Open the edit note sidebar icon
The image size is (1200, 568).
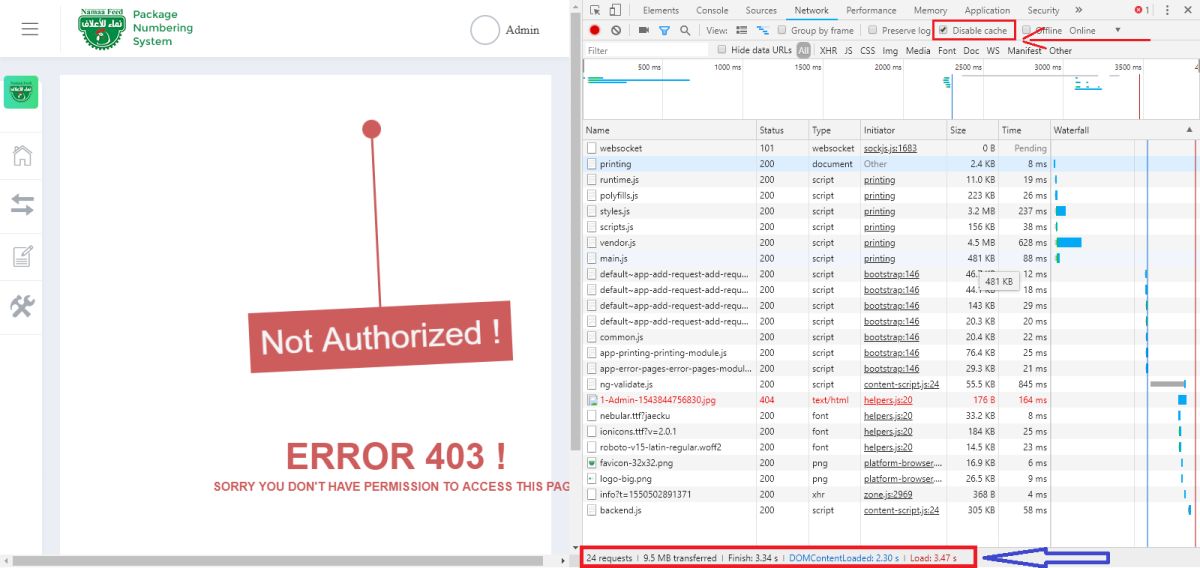click(x=22, y=256)
